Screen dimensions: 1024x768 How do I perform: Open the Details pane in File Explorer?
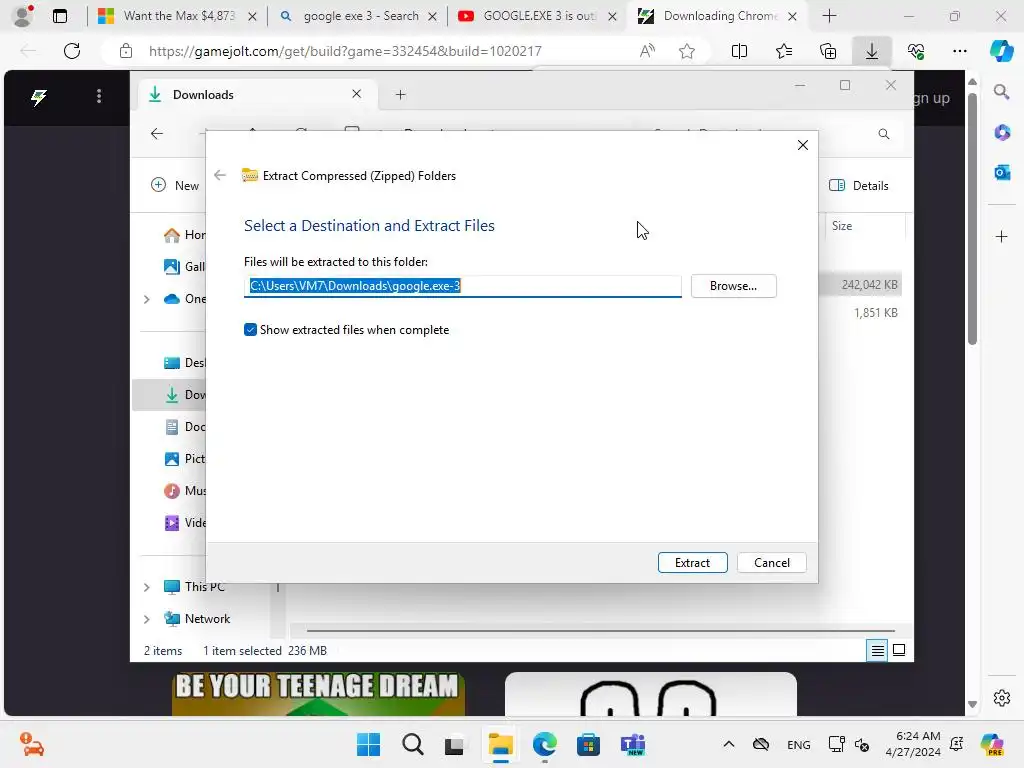click(859, 185)
